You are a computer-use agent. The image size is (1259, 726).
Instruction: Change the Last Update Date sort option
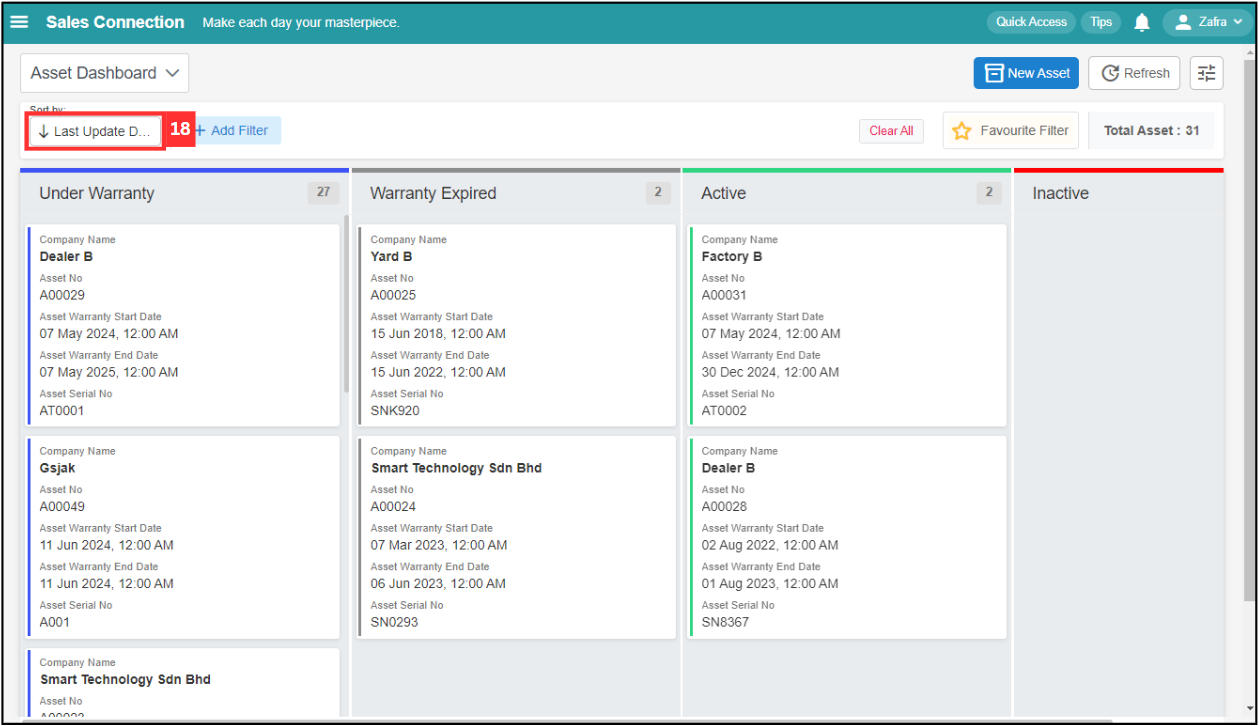[96, 131]
